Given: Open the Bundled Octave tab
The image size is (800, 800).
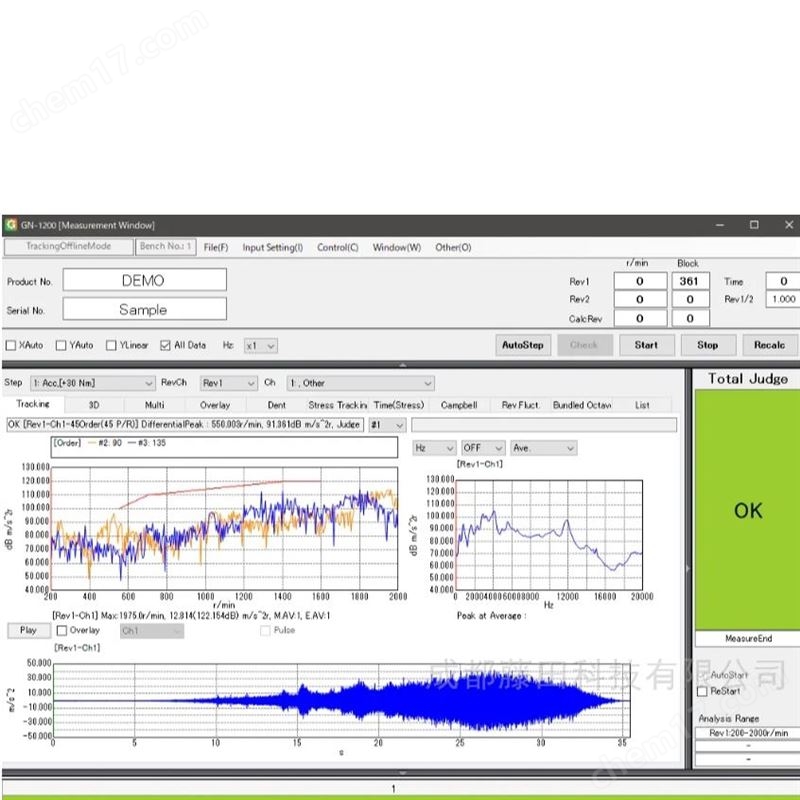Looking at the screenshot, I should pyautogui.click(x=582, y=405).
